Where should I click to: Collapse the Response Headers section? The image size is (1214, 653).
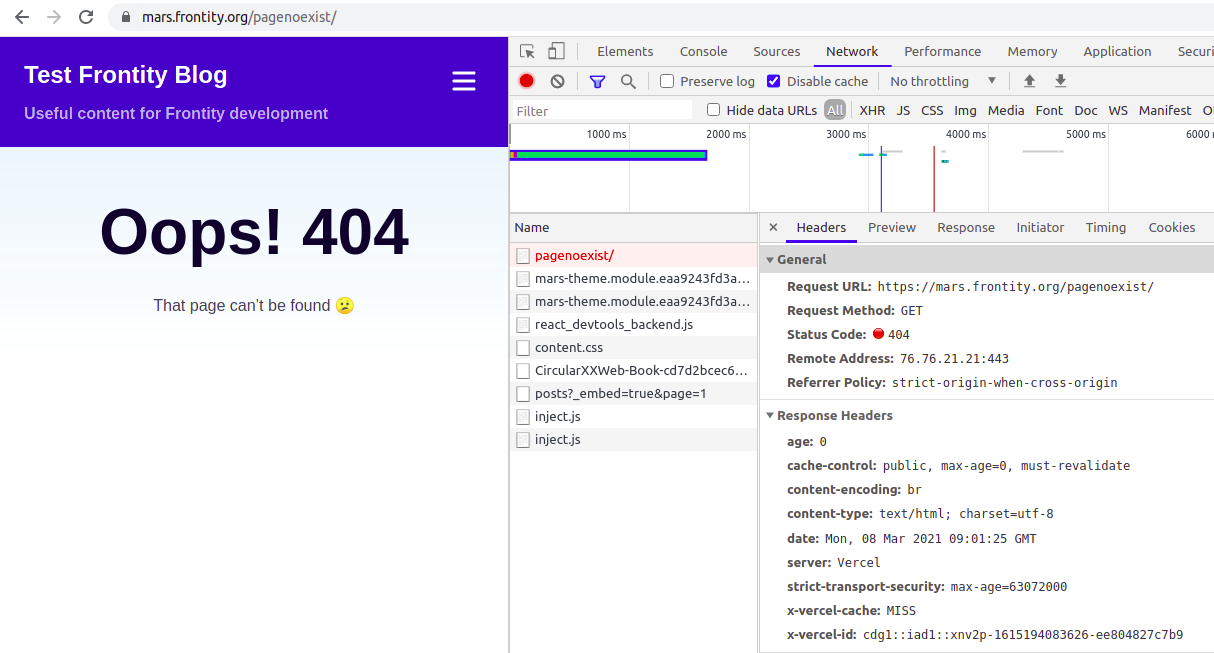pyautogui.click(x=770, y=416)
